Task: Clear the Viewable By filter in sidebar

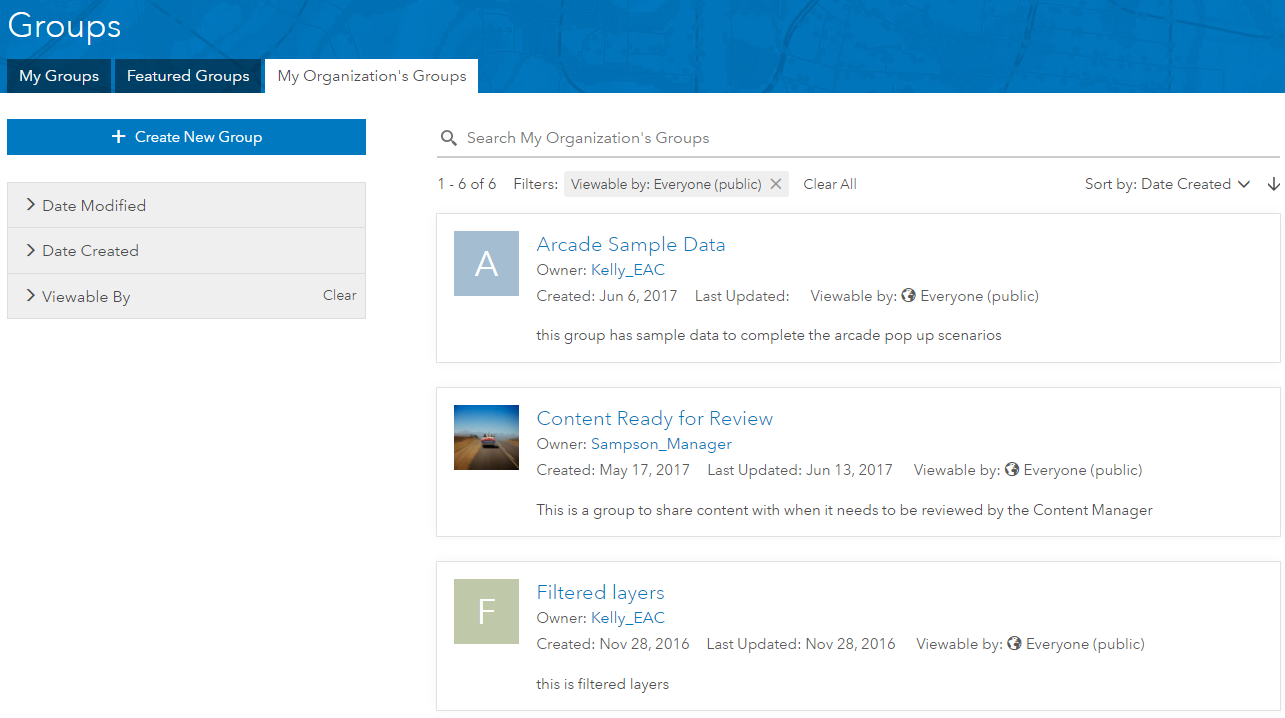Action: pyautogui.click(x=339, y=295)
